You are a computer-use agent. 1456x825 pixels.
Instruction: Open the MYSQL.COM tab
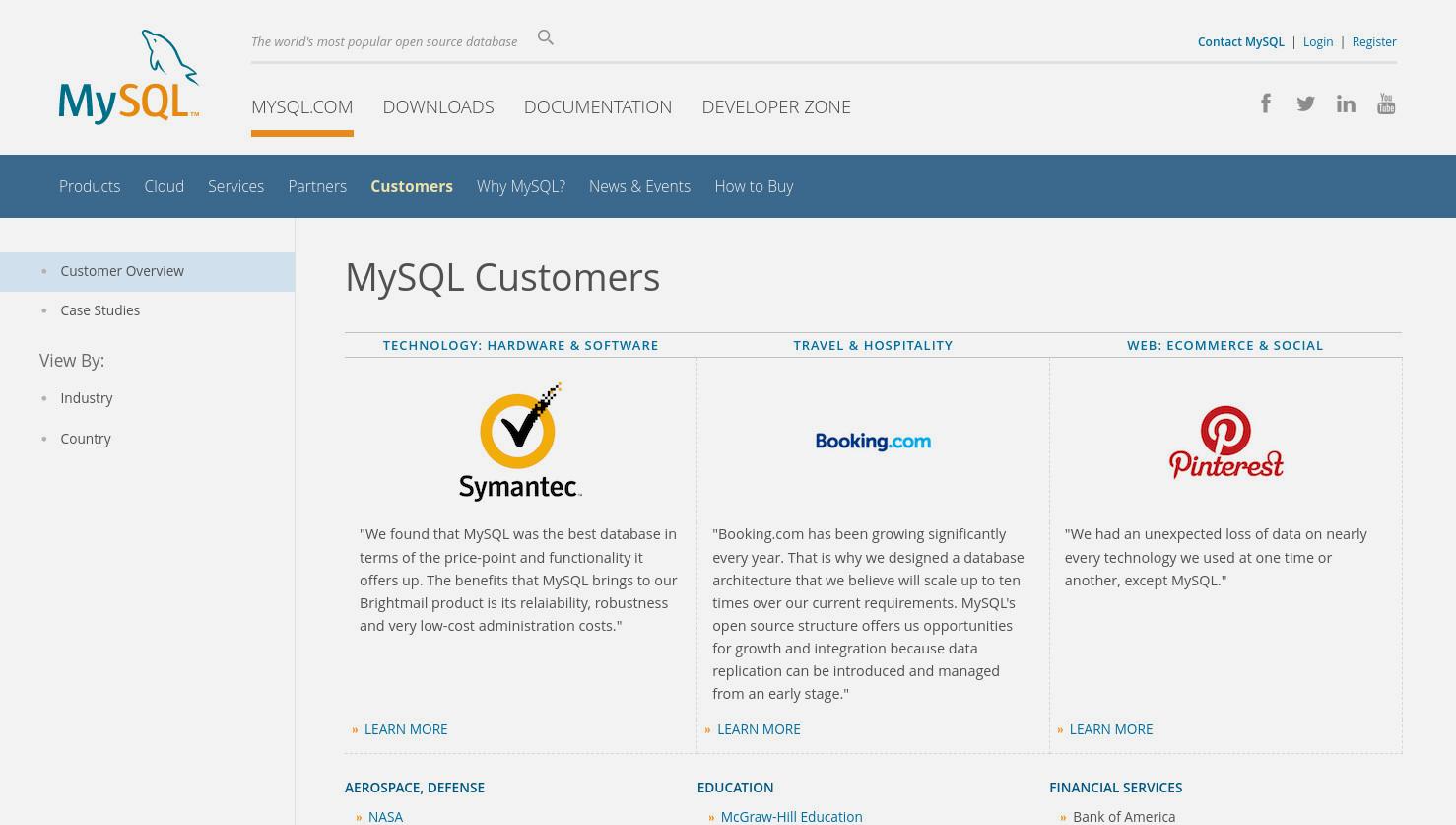point(302,106)
